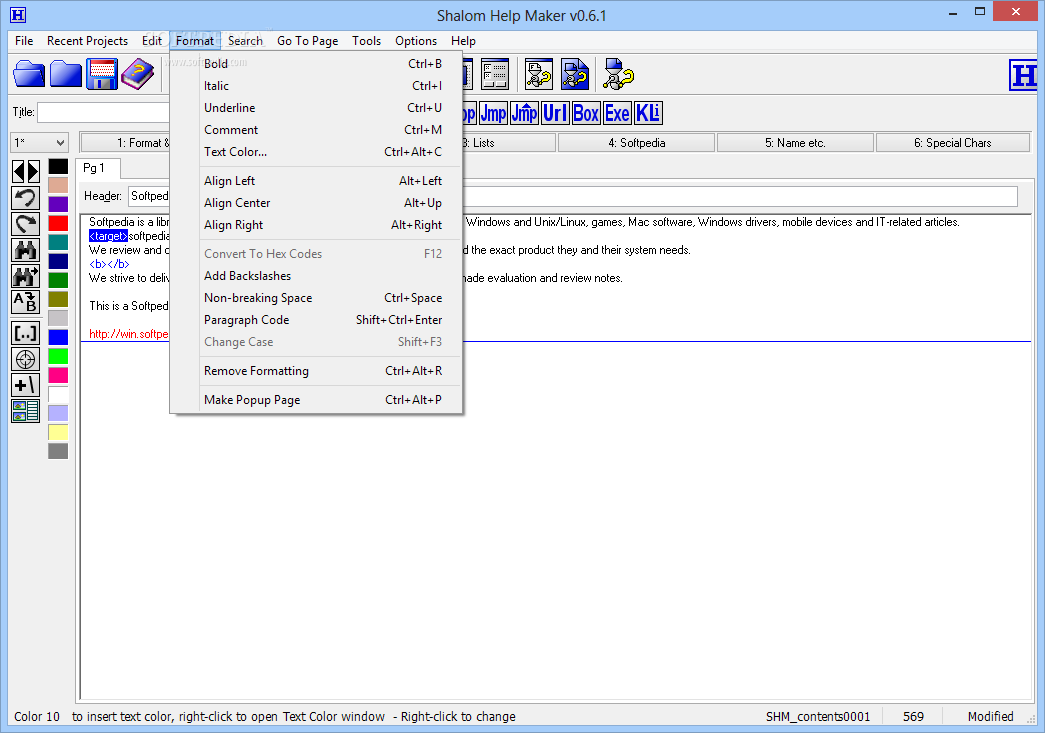Click the 4: Softpedia button
Viewport: 1045px width, 733px height.
(x=636, y=143)
